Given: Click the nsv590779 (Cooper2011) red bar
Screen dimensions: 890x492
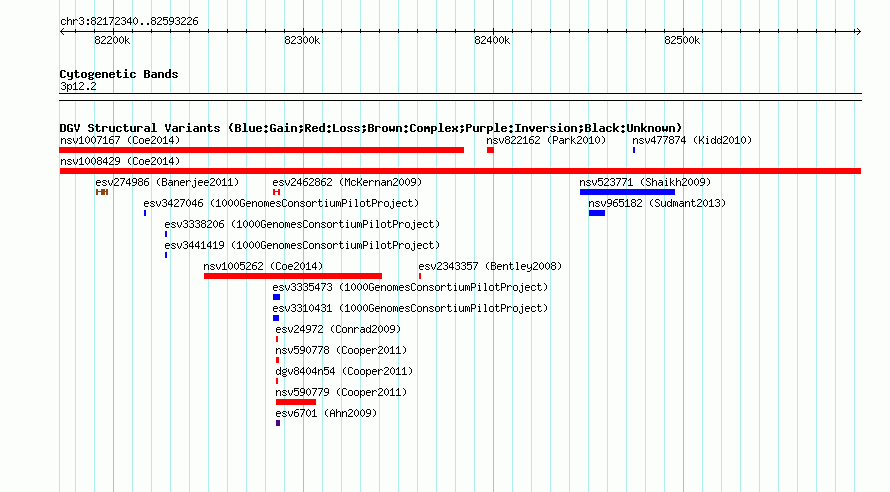Looking at the screenshot, I should coord(296,402).
